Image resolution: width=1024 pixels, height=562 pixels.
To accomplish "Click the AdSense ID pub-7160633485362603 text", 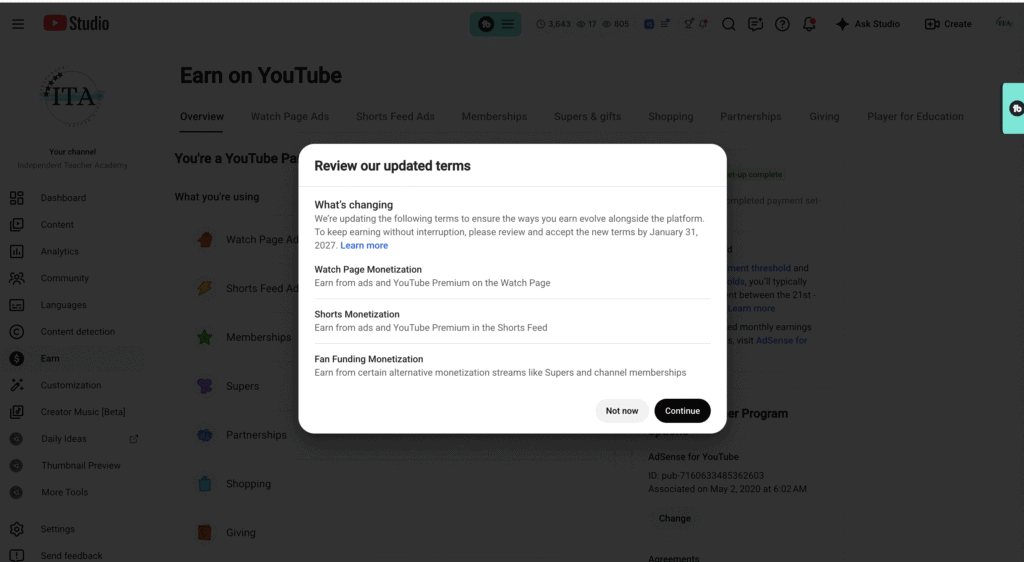I will [706, 475].
